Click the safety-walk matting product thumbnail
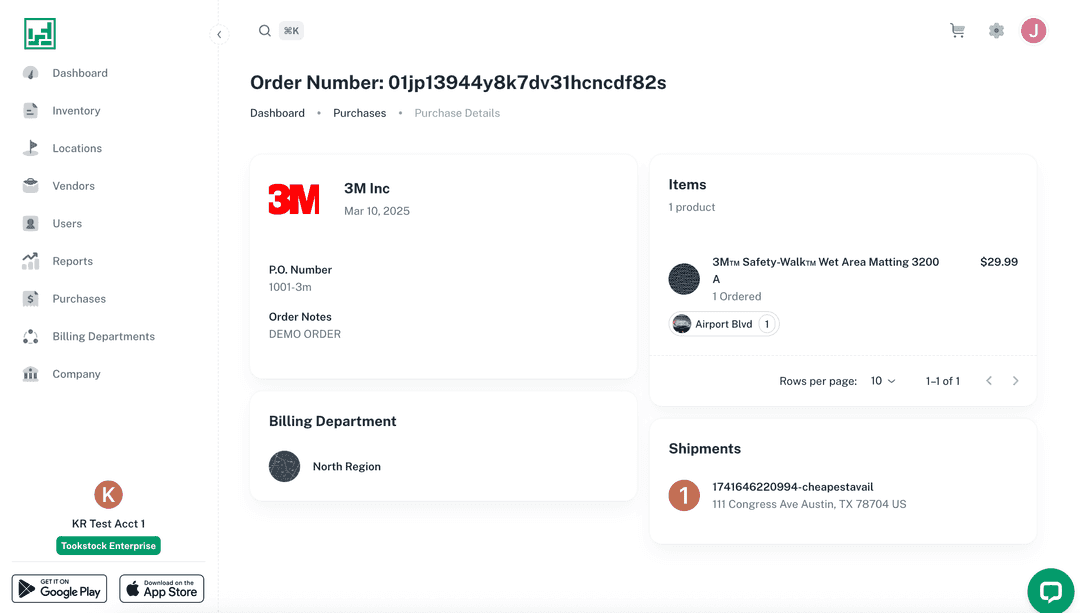 pyautogui.click(x=684, y=279)
